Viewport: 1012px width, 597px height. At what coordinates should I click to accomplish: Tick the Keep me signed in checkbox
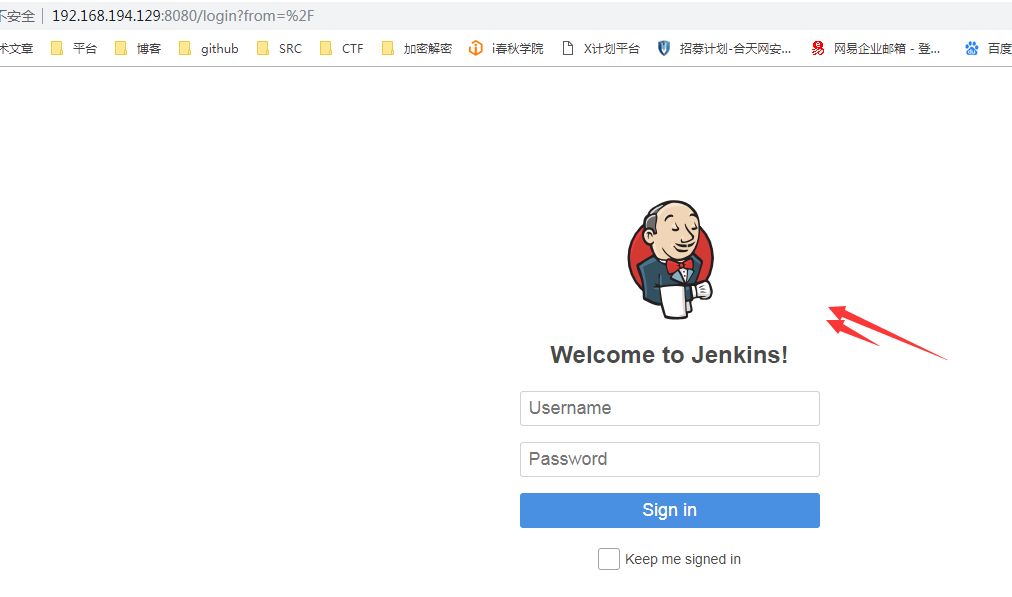pos(609,559)
